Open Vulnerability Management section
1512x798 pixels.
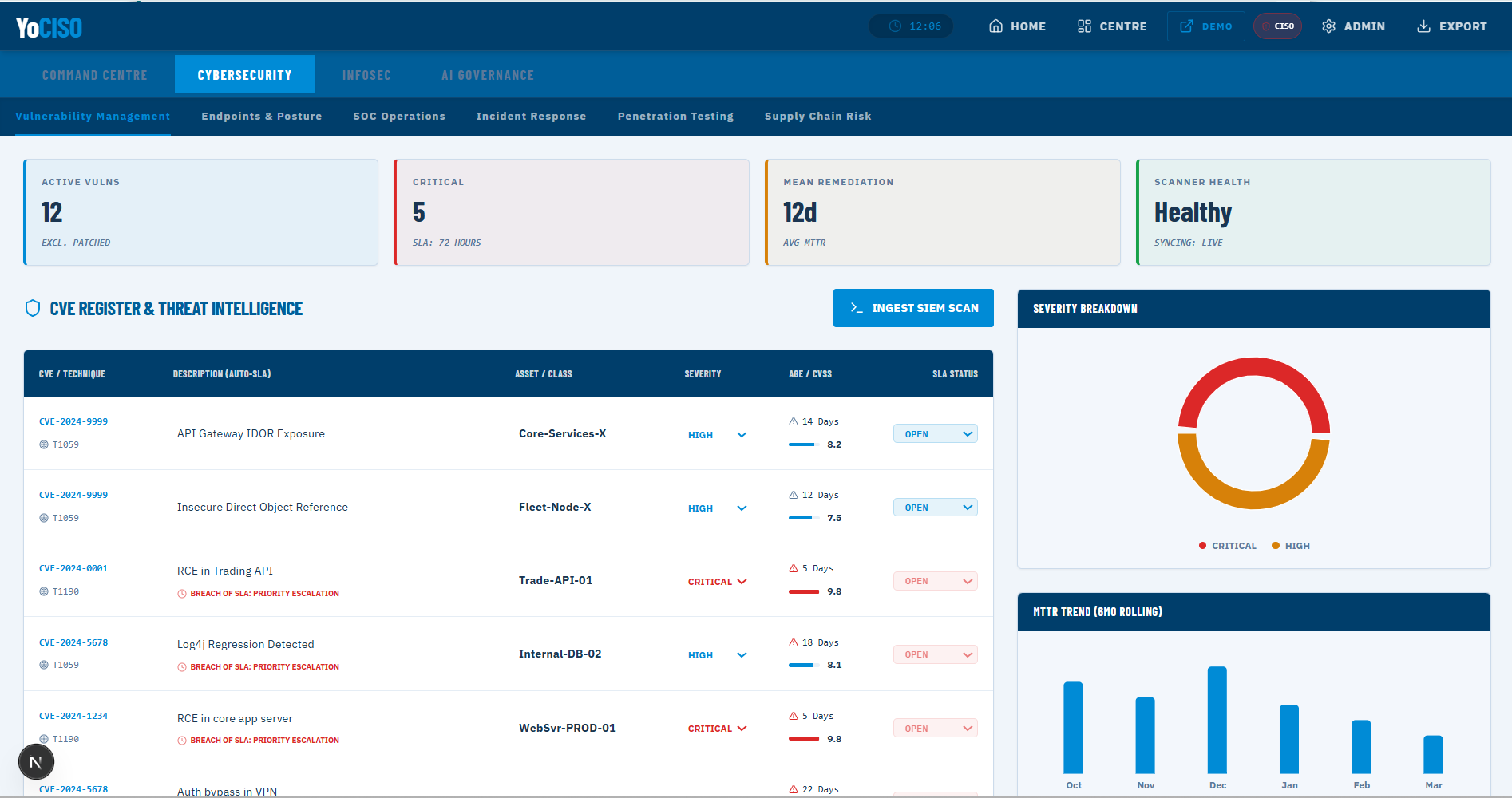93,117
